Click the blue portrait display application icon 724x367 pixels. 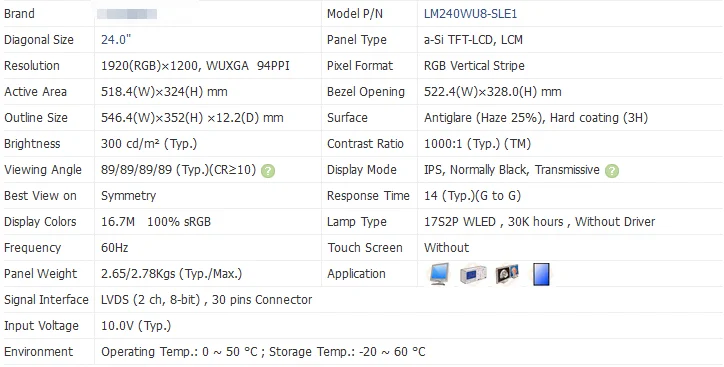(x=541, y=274)
